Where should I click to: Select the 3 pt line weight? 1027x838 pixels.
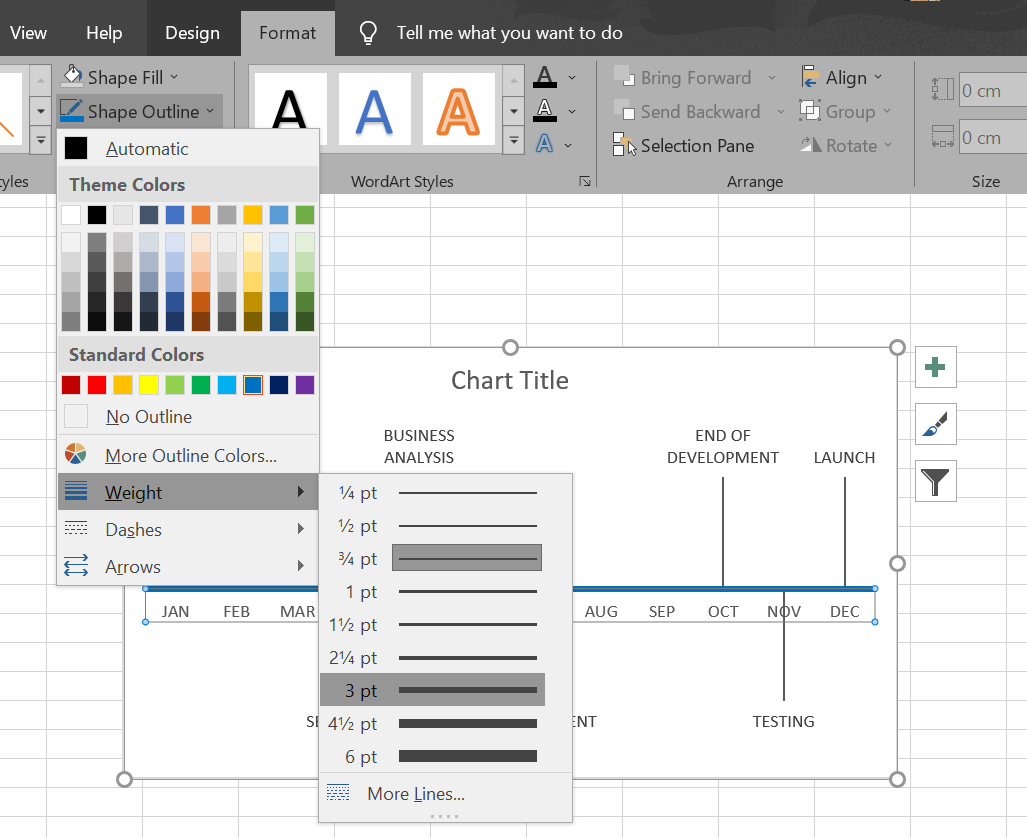[x=432, y=691]
